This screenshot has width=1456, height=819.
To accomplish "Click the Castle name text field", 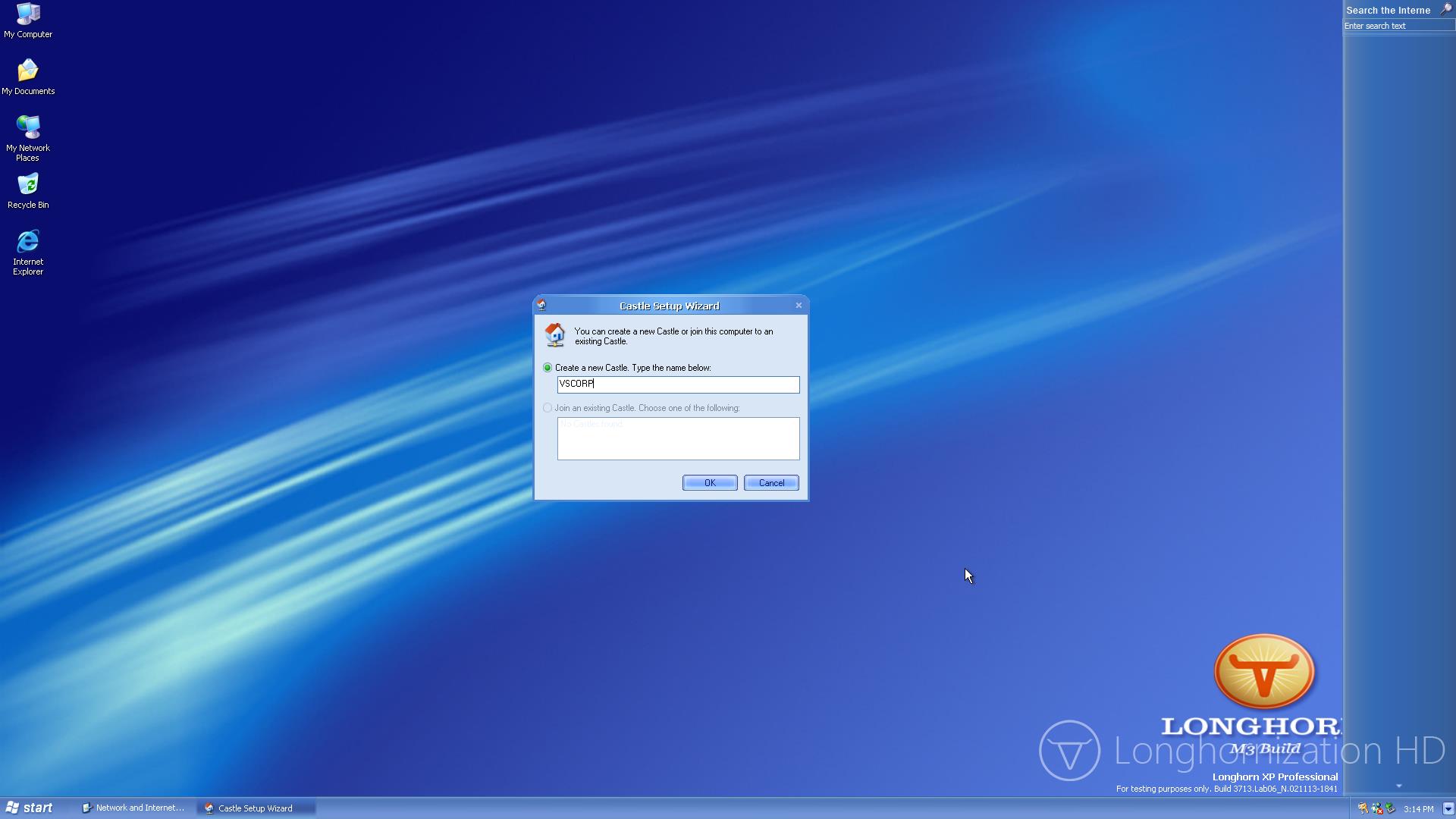I will (x=678, y=384).
